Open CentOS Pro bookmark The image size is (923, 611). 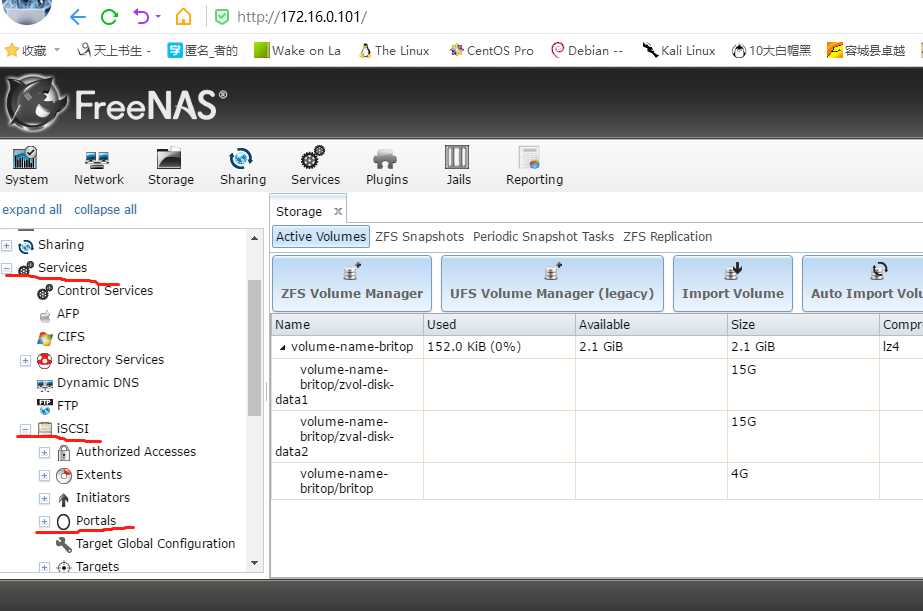[x=492, y=51]
